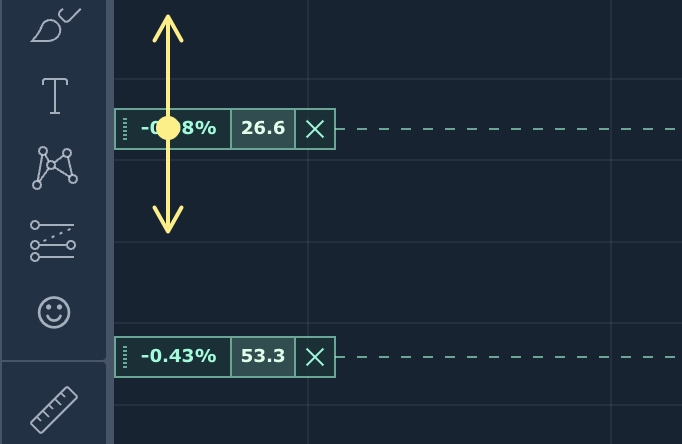Close the 53.3 price line
Viewport: 682px width, 444px height.
click(x=315, y=357)
